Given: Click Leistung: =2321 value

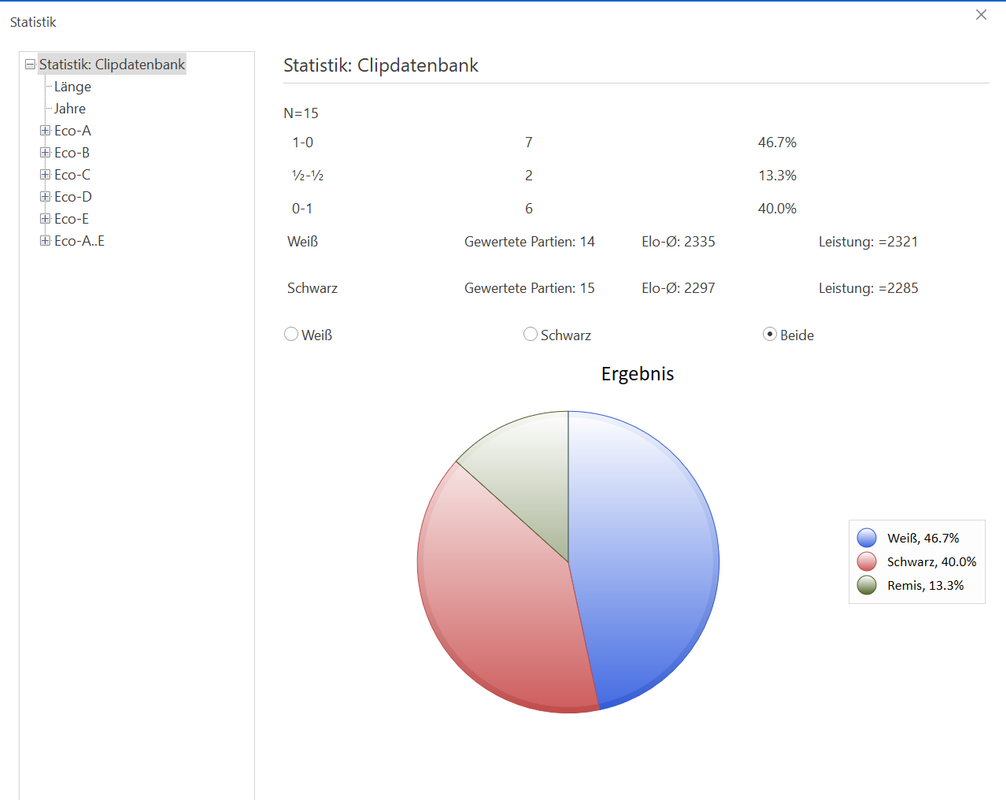Looking at the screenshot, I should 868,242.
